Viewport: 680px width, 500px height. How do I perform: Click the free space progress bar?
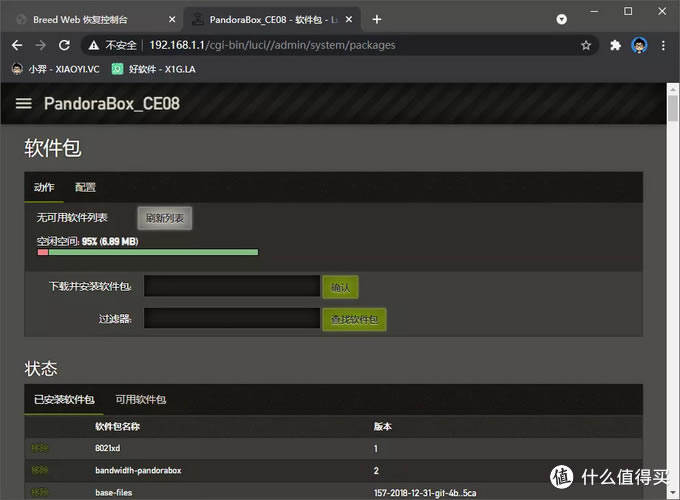(x=148, y=252)
